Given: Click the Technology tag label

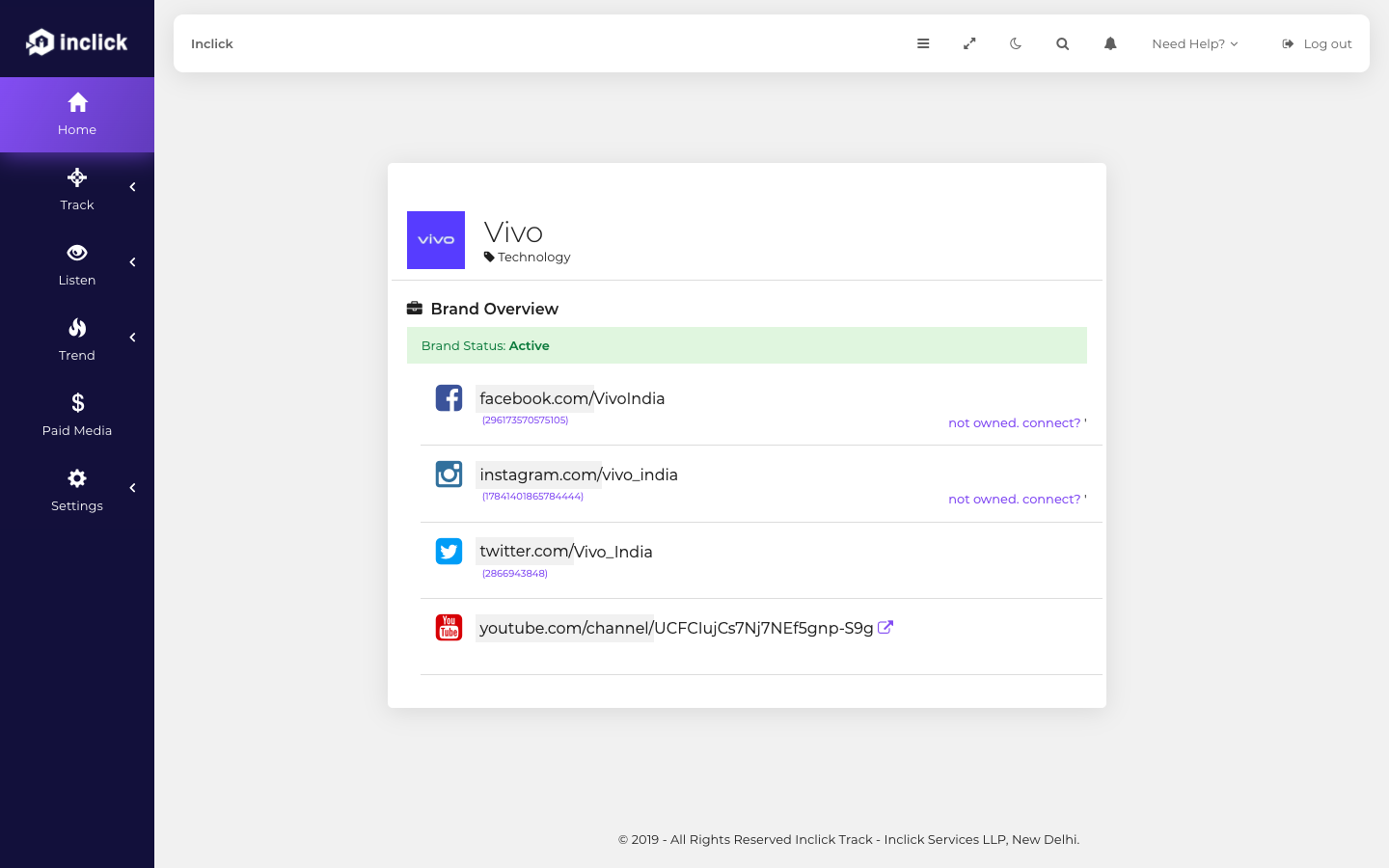Looking at the screenshot, I should coord(528,257).
